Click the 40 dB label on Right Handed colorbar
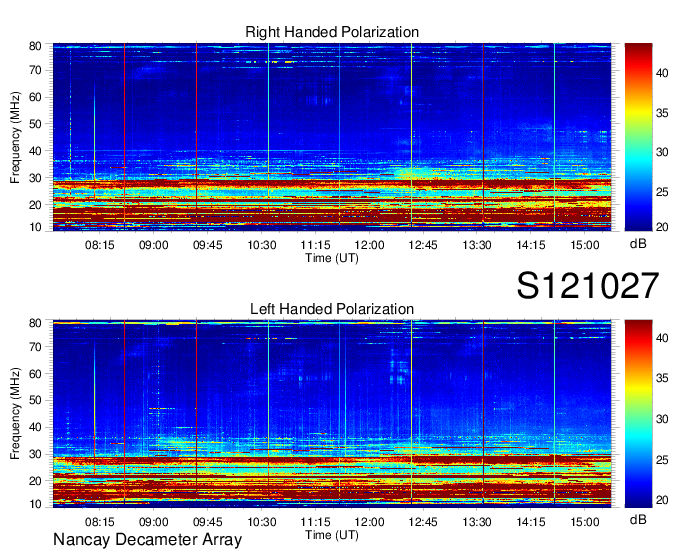680x552 pixels. [662, 74]
